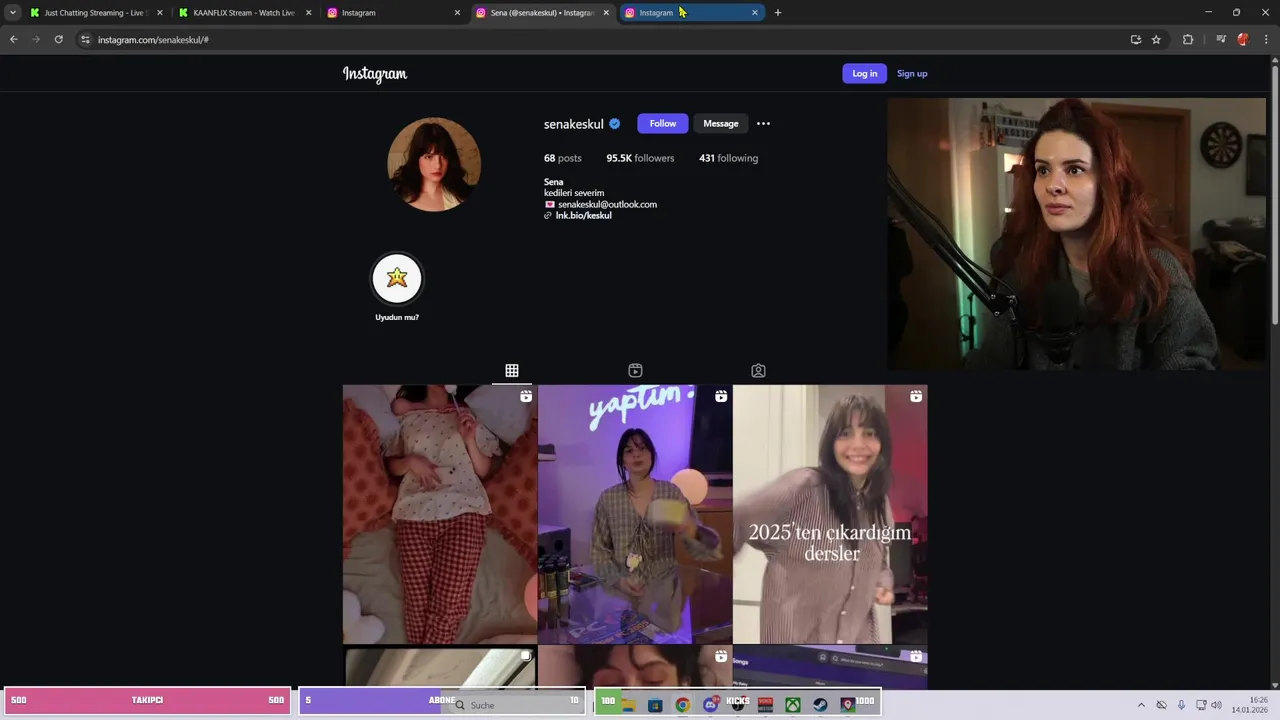The image size is (1280, 720).
Task: Open the 95.5K followers list
Action: tap(640, 158)
